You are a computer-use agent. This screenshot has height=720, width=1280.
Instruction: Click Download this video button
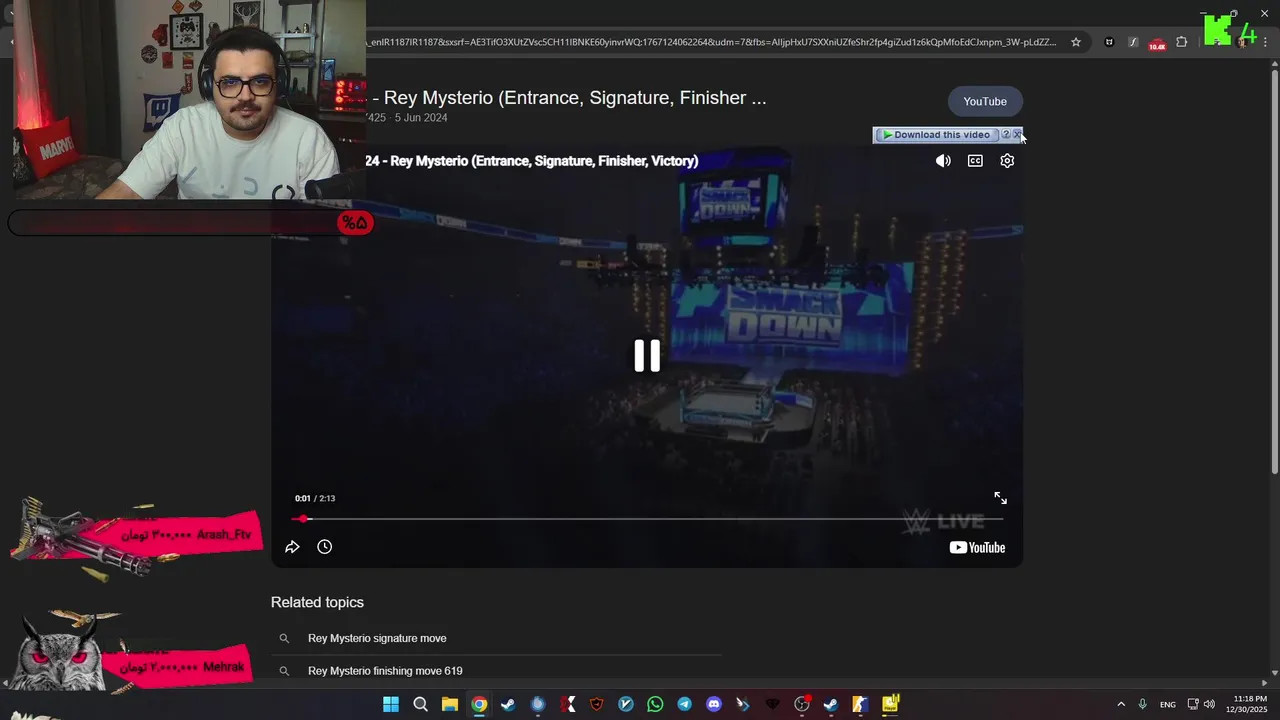click(x=936, y=135)
